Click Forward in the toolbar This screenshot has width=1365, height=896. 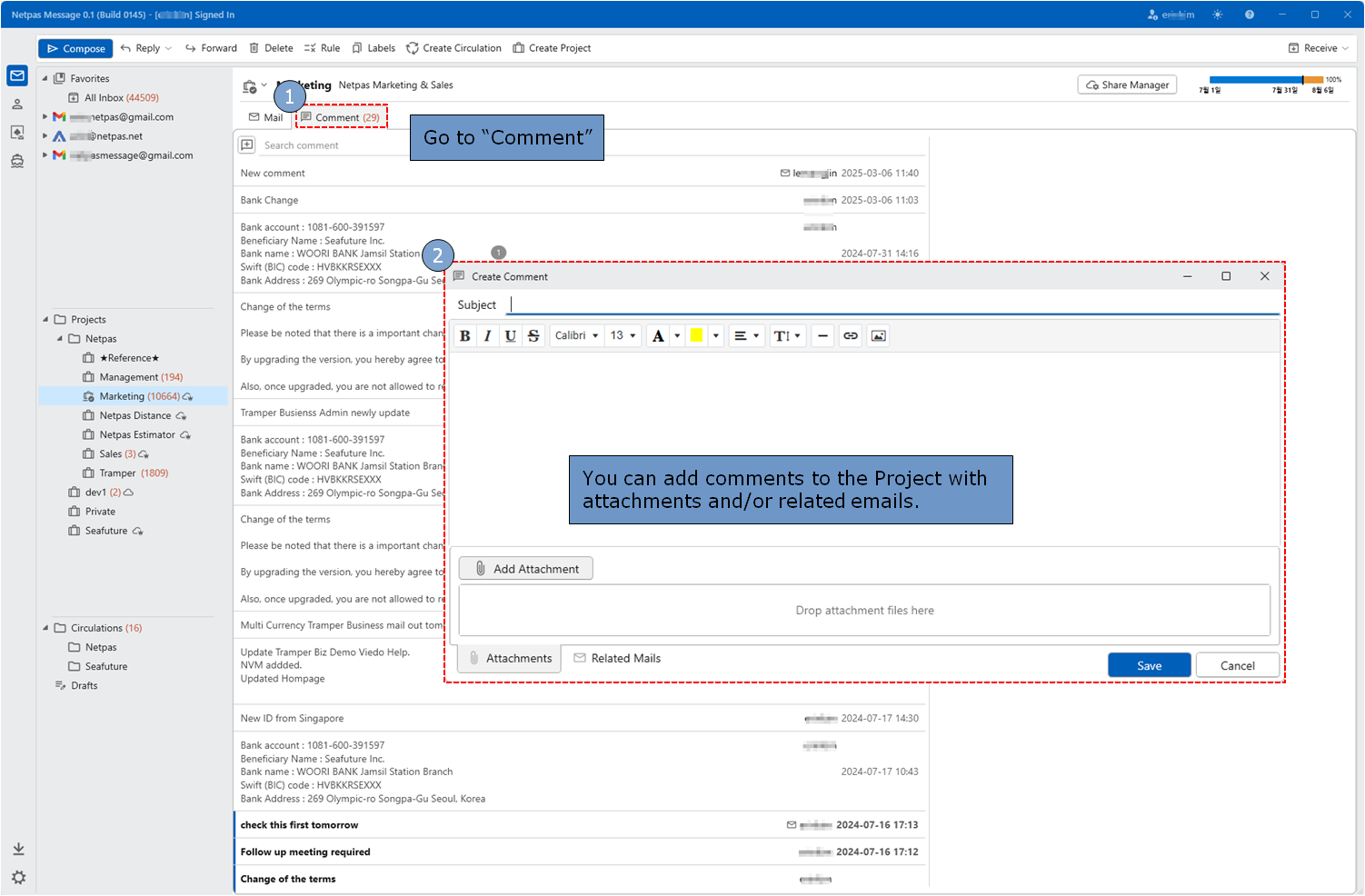[x=211, y=49]
